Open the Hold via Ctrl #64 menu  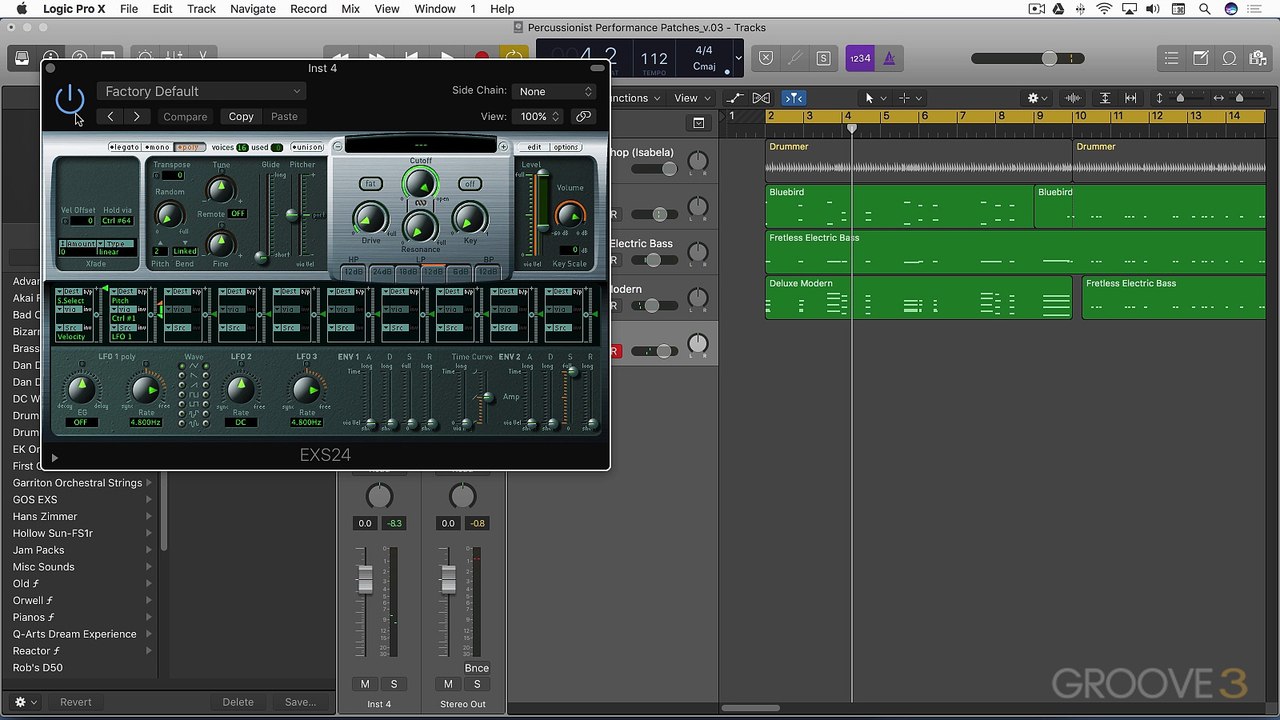coord(117,221)
